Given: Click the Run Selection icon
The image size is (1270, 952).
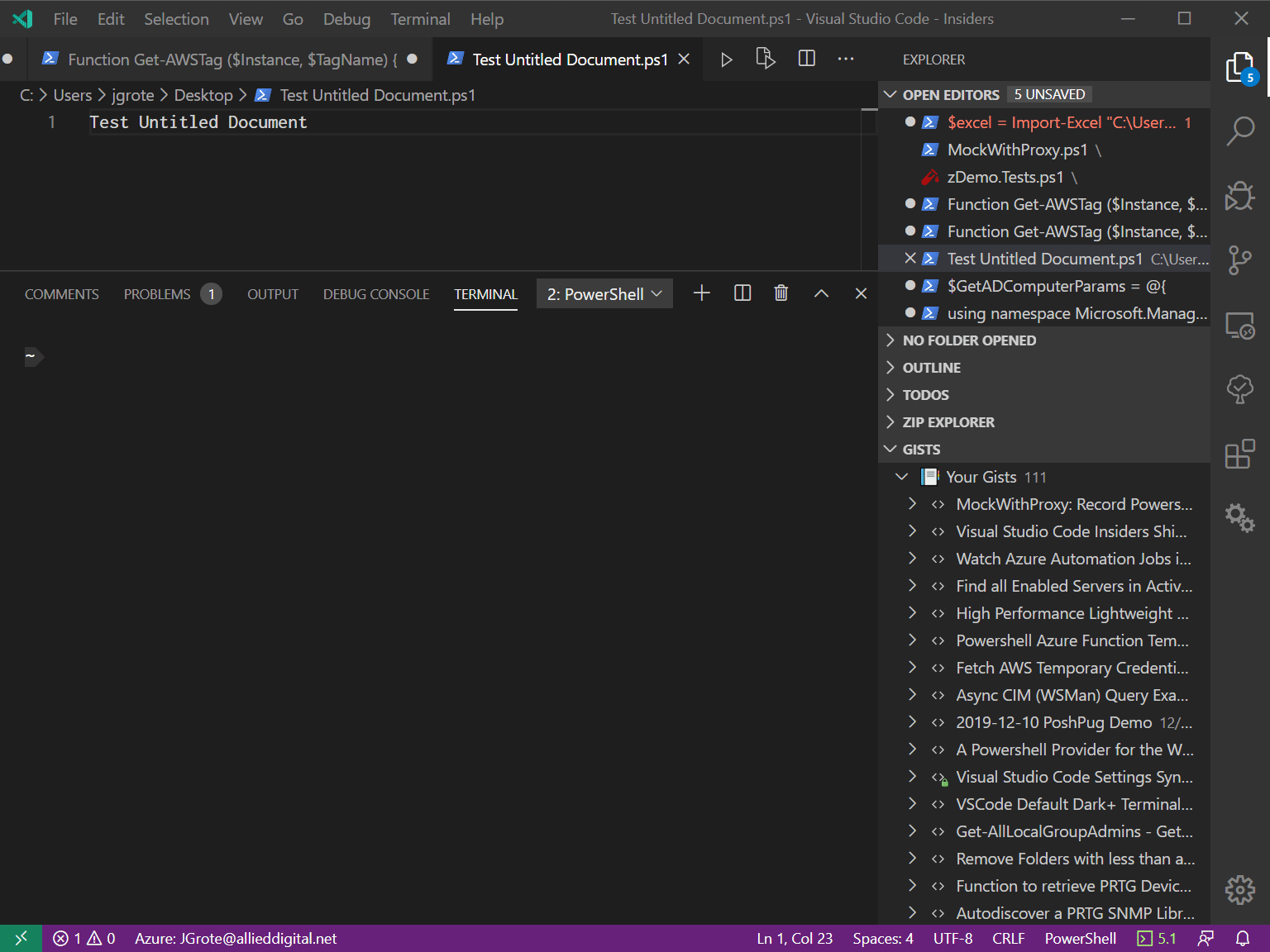Looking at the screenshot, I should [766, 59].
